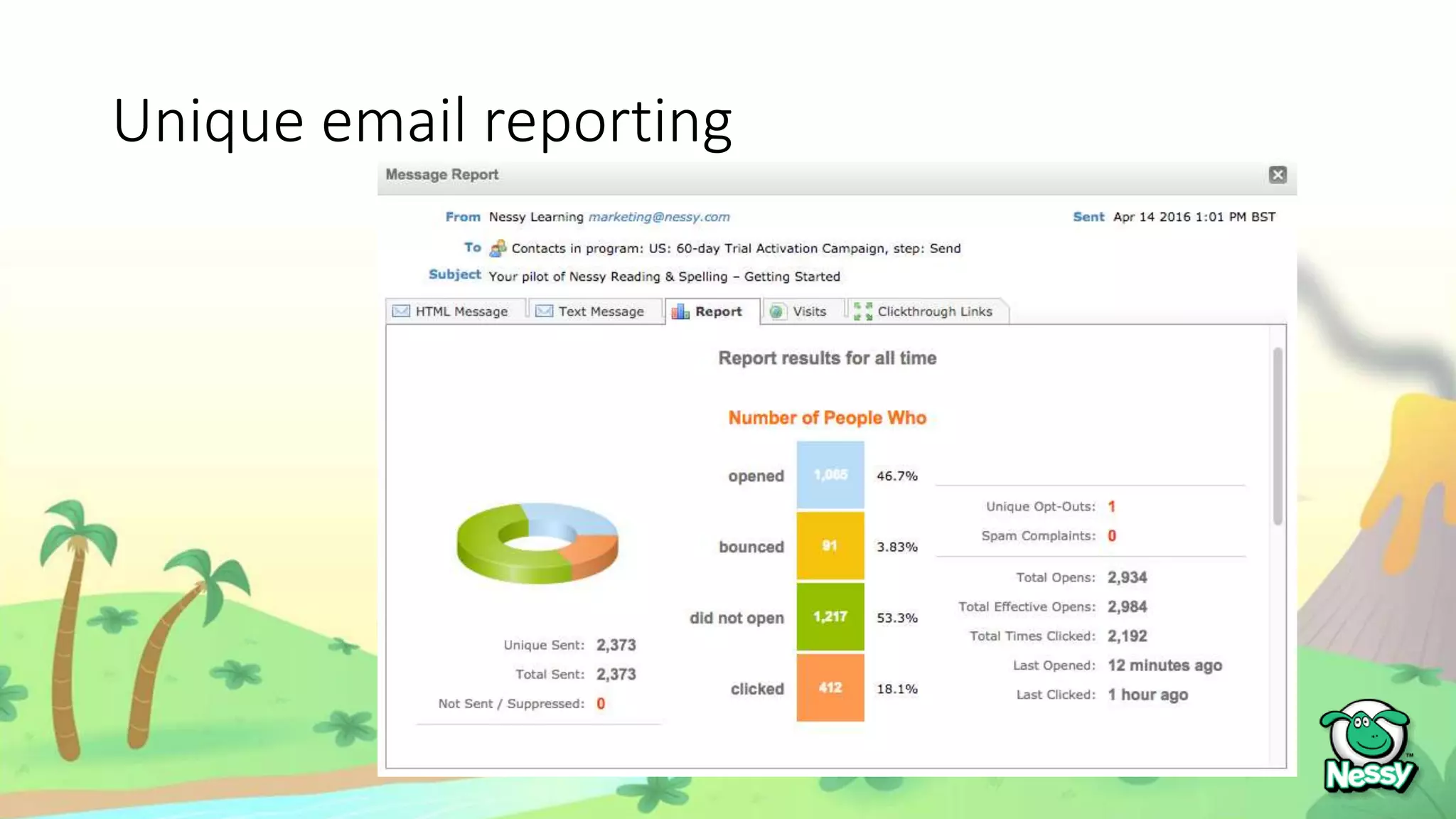Click the clicked orange bar showing 412

[x=830, y=687]
